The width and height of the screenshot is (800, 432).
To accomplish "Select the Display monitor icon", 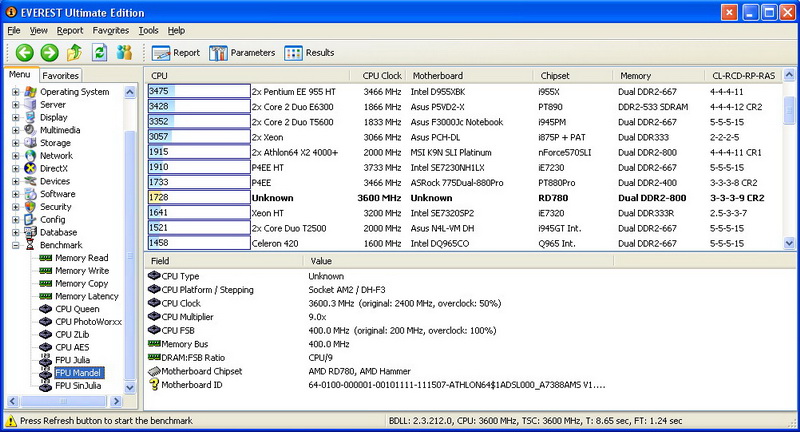I will [31, 117].
